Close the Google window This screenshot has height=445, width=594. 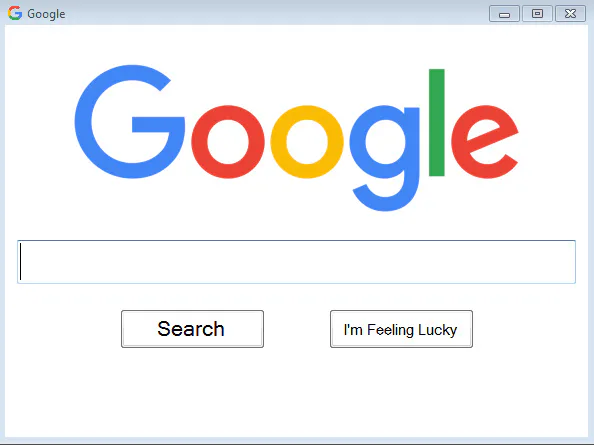pyautogui.click(x=571, y=14)
